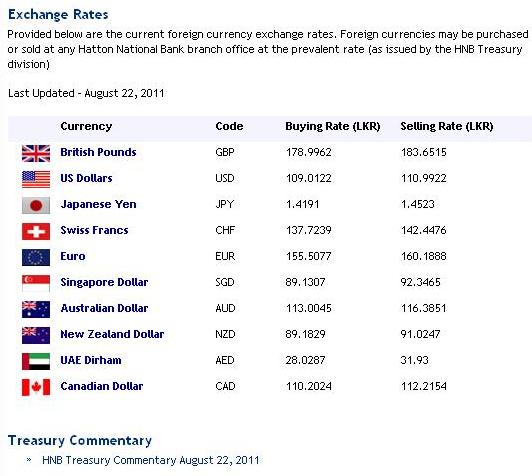This screenshot has width=532, height=476.
Task: Click the UAE flag icon
Action: tap(36, 361)
